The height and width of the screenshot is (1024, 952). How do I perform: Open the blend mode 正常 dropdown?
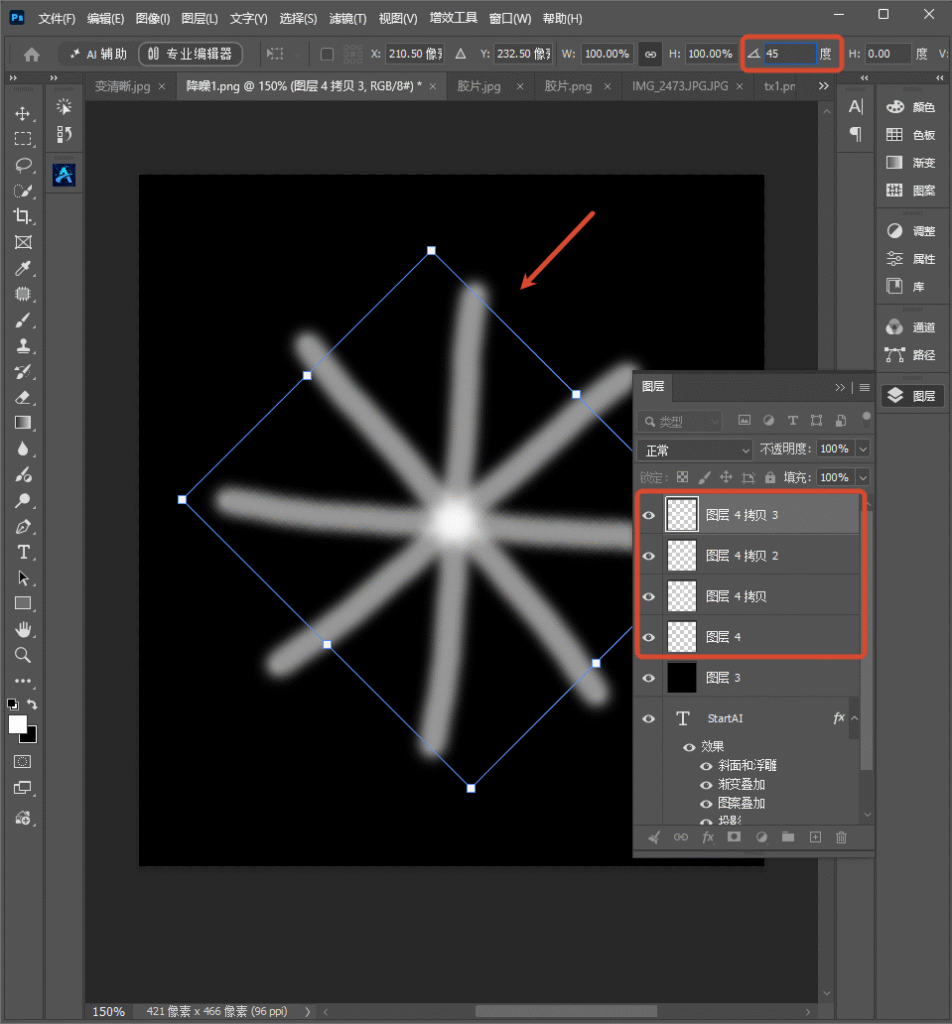tap(695, 450)
